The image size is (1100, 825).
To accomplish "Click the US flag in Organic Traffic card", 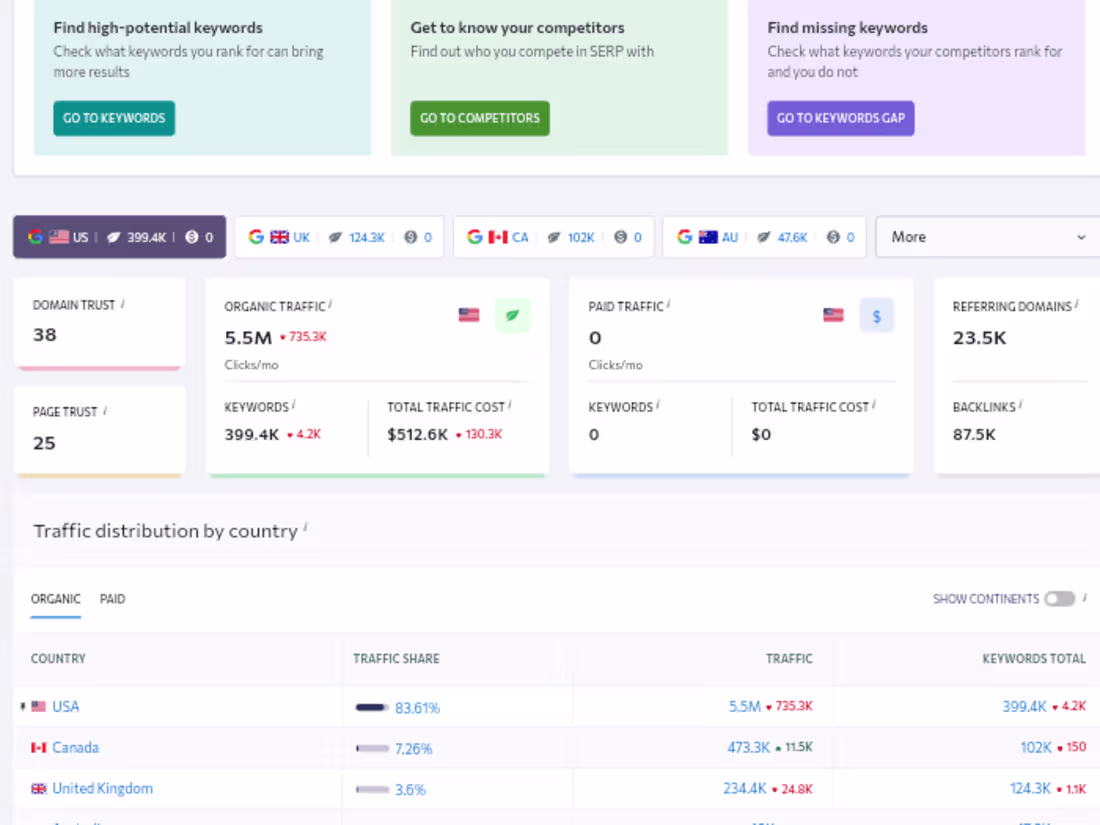I will 468,316.
